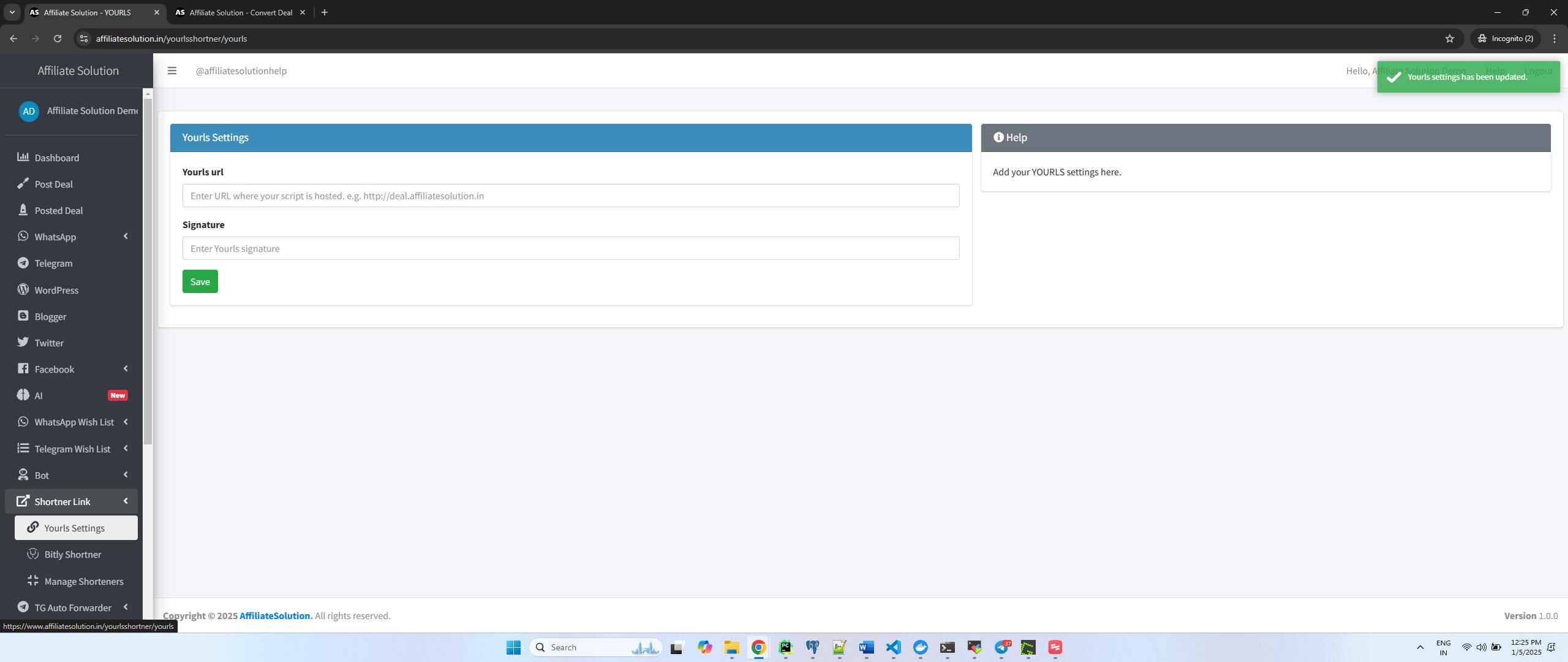Screen dimensions: 1568x662
Task: Open a new browser tab
Action: coord(325,12)
